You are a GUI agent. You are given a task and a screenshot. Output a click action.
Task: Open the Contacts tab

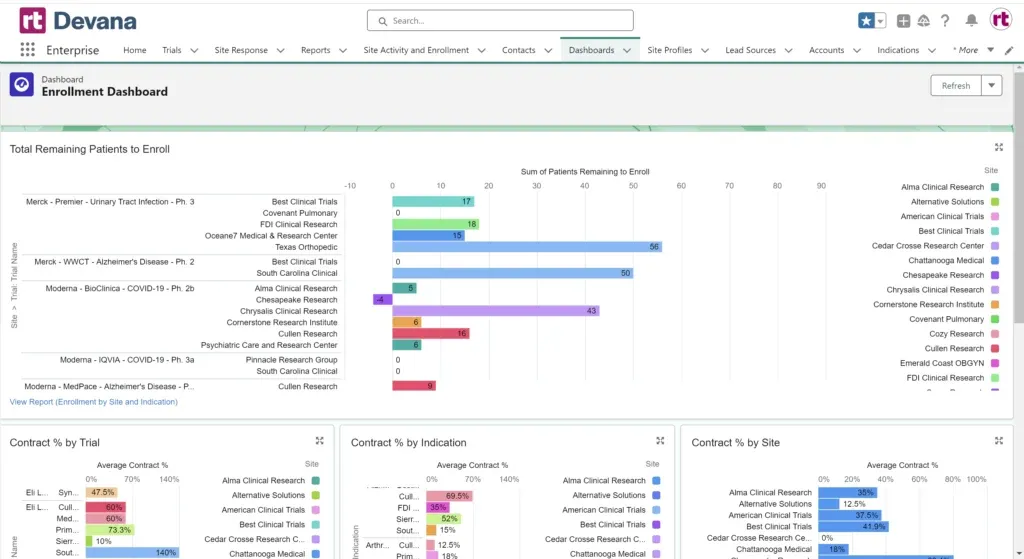pos(519,50)
